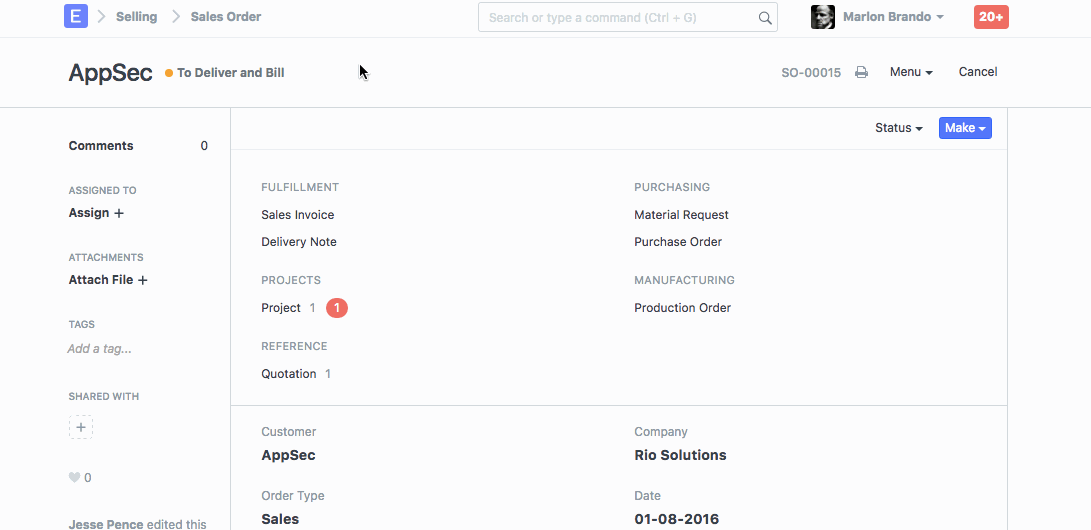Click the ERPNext home logo icon

coord(75,17)
